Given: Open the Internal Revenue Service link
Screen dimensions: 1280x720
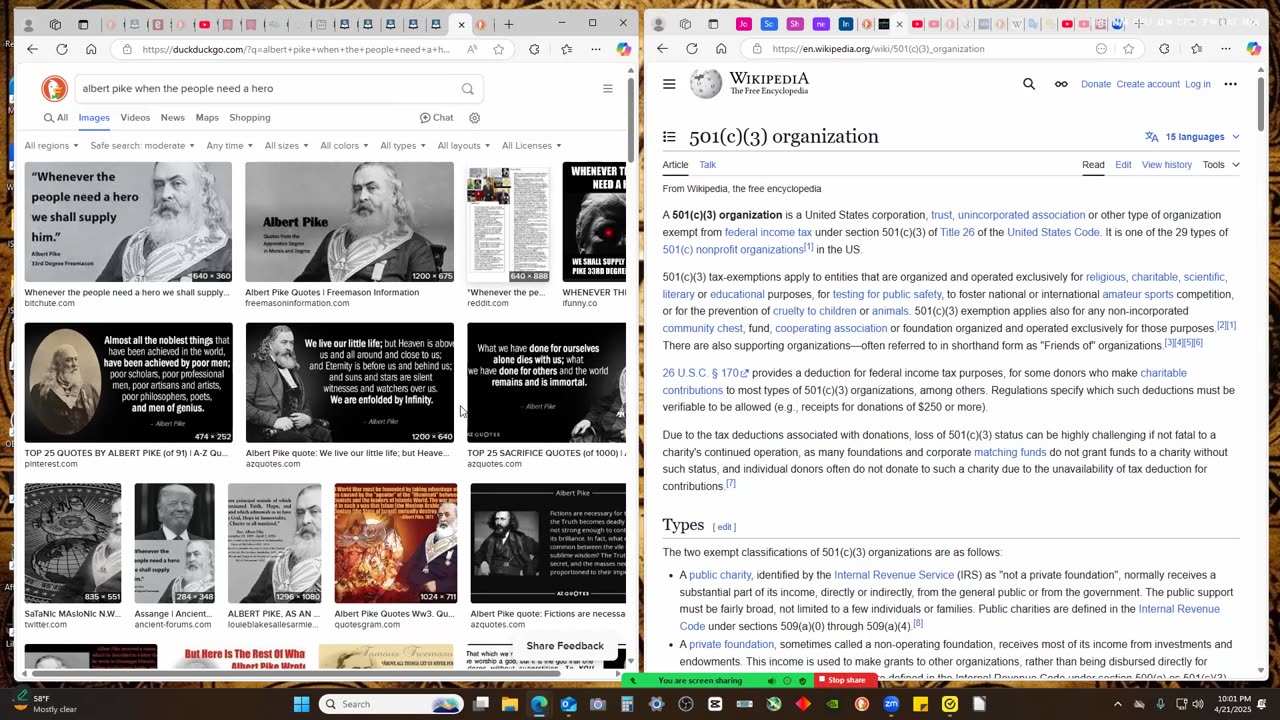Looking at the screenshot, I should 894,575.
